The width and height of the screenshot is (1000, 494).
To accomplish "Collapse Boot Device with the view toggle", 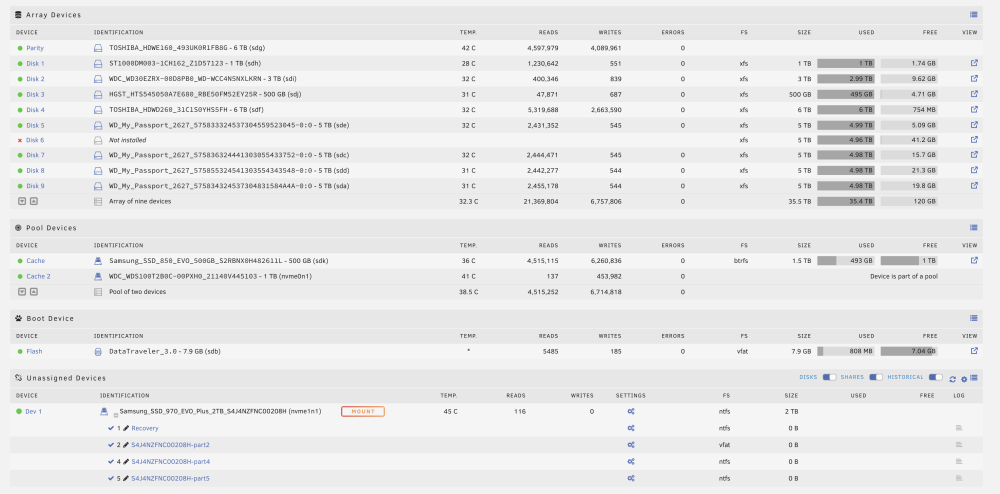I will 974,318.
